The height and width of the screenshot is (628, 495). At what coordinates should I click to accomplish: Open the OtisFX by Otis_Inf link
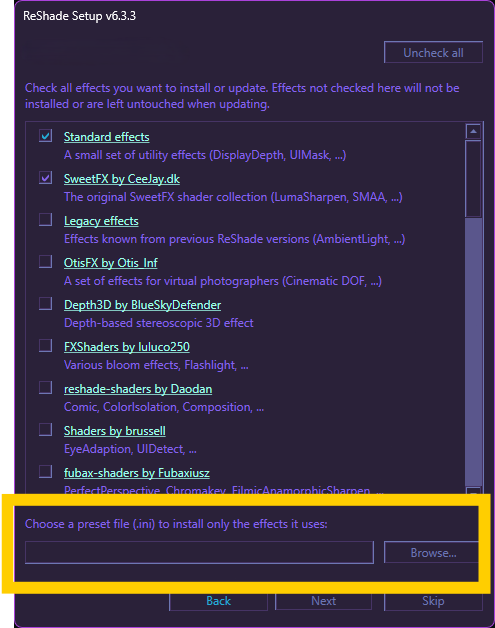[x=111, y=263]
